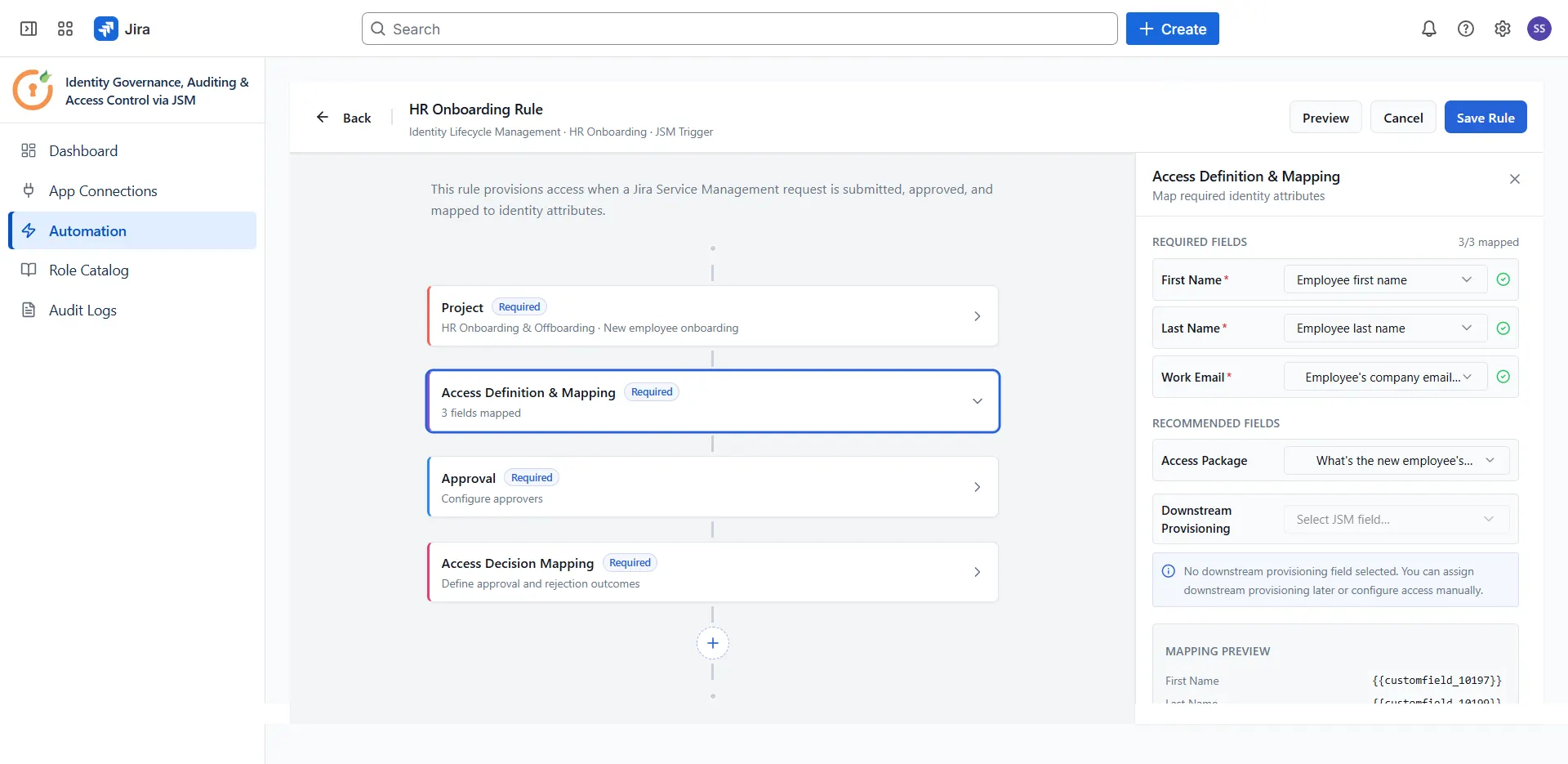Click the Identity Governance app logo

[33, 90]
